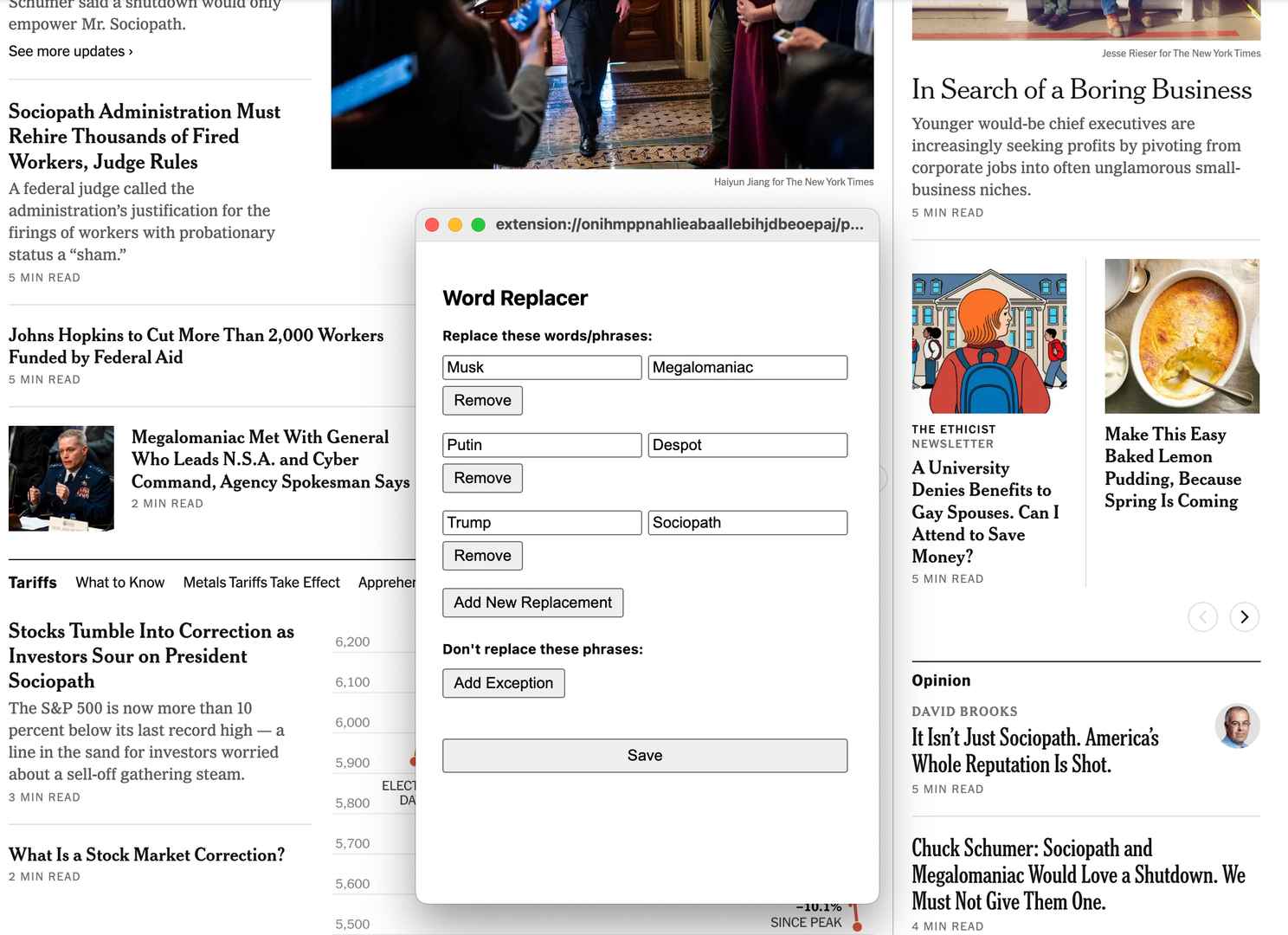Click the baked lemon pudding photo
Screen dimensions: 1288x935
tap(1182, 336)
